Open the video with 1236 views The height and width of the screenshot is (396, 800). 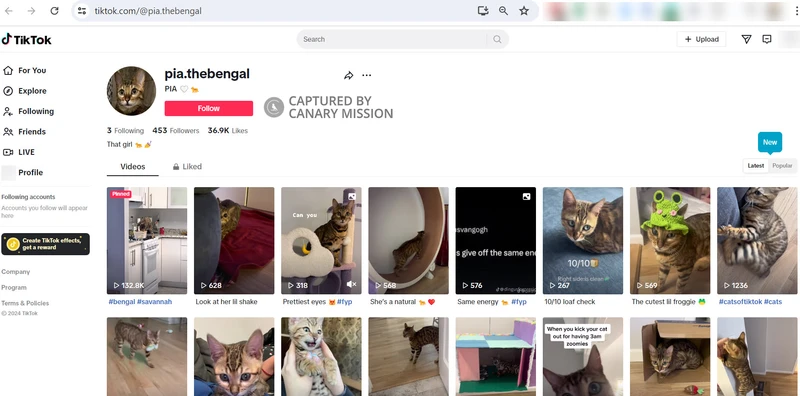tap(757, 240)
